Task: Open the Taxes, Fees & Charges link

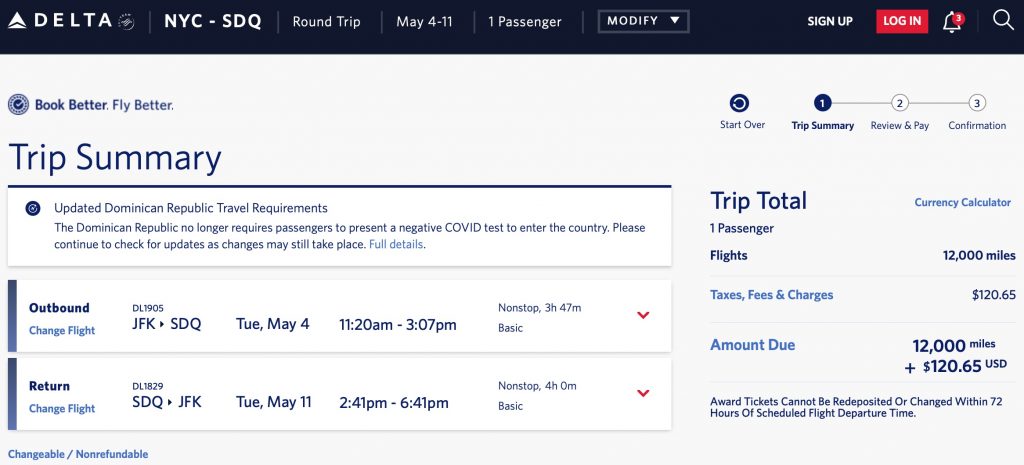Action: (x=771, y=295)
